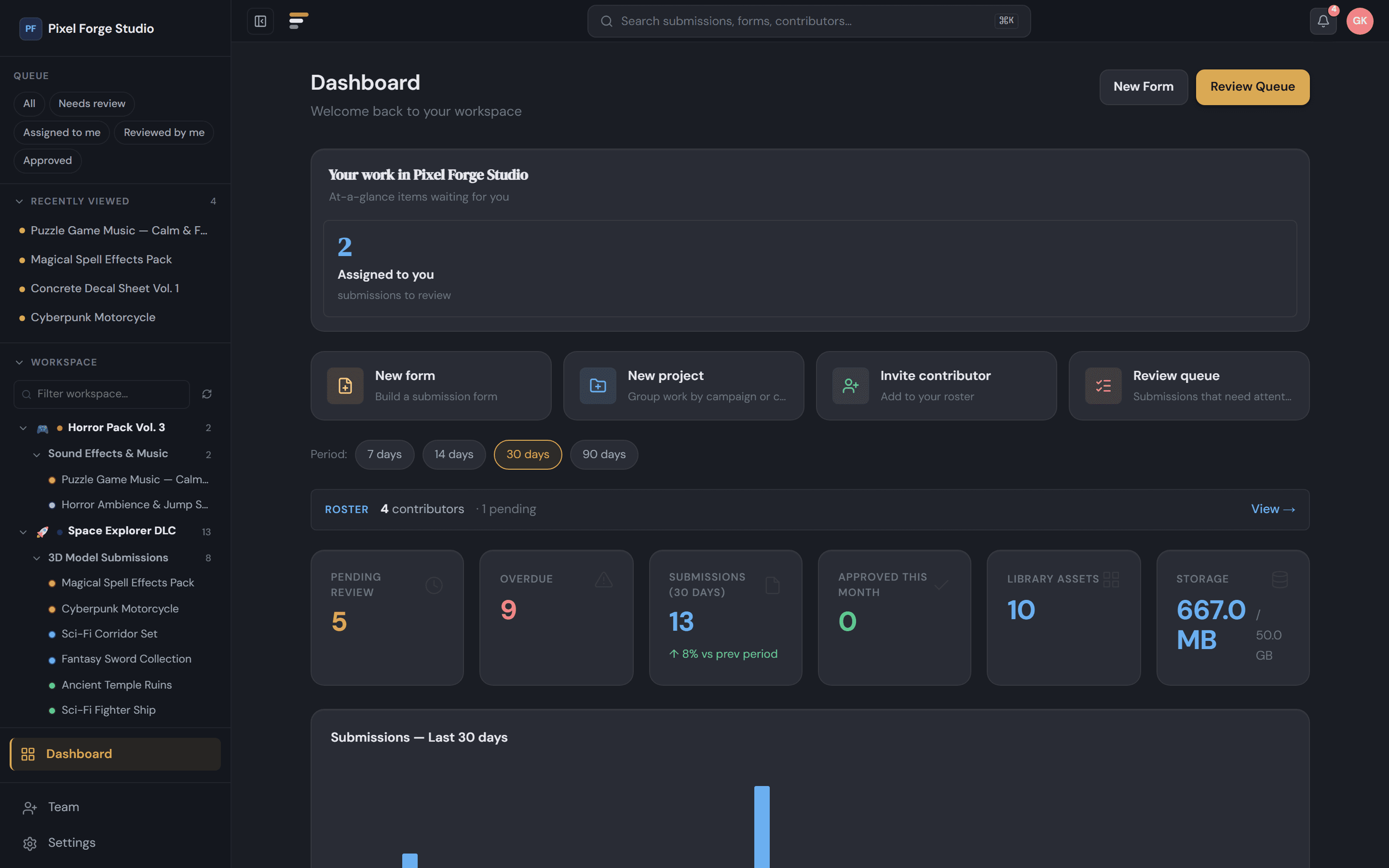Click the PF workspace logo
This screenshot has height=868, width=1389.
pos(30,29)
